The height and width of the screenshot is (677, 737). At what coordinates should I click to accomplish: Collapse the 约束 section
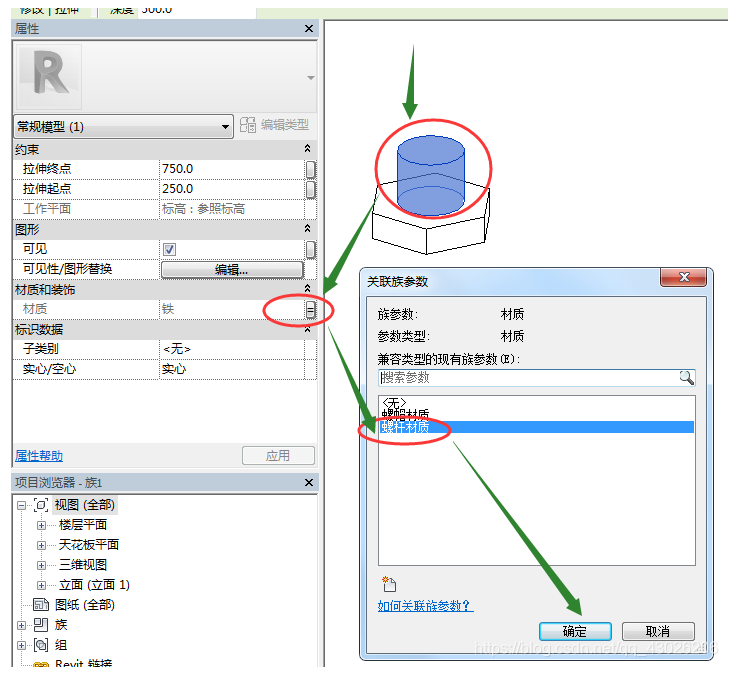pos(307,149)
